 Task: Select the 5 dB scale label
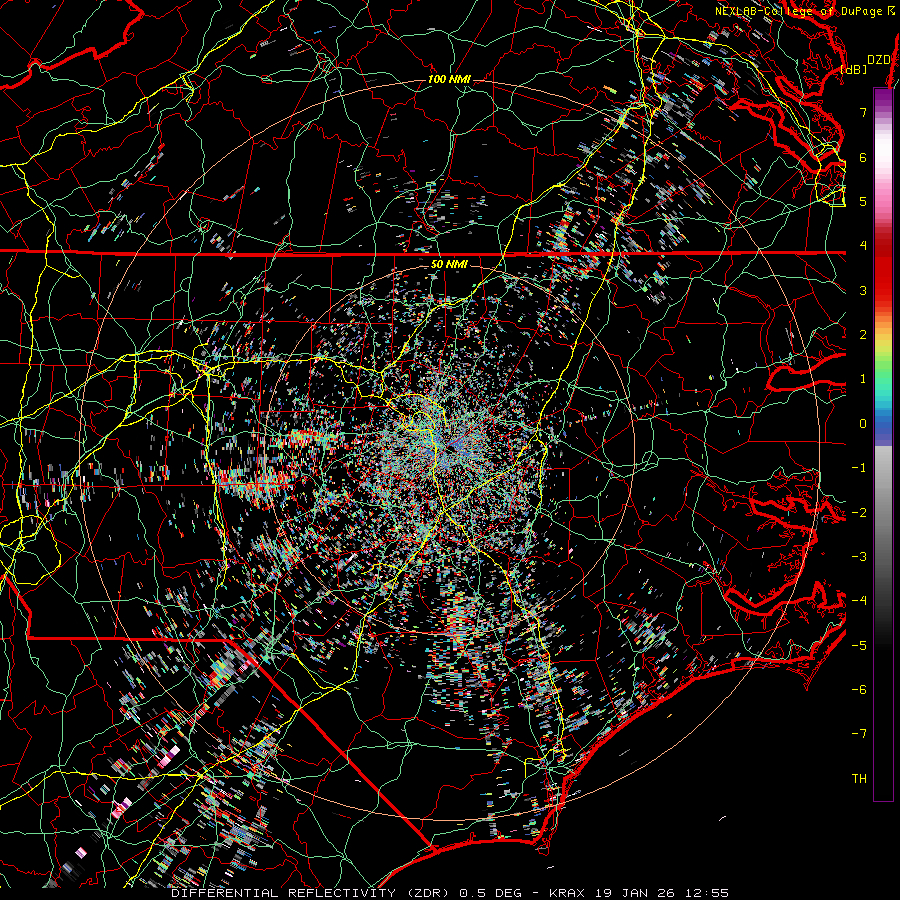click(863, 201)
